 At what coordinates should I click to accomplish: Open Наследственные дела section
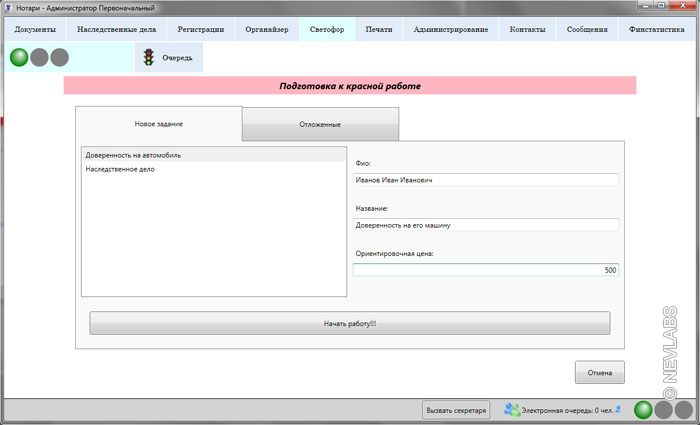tap(116, 29)
